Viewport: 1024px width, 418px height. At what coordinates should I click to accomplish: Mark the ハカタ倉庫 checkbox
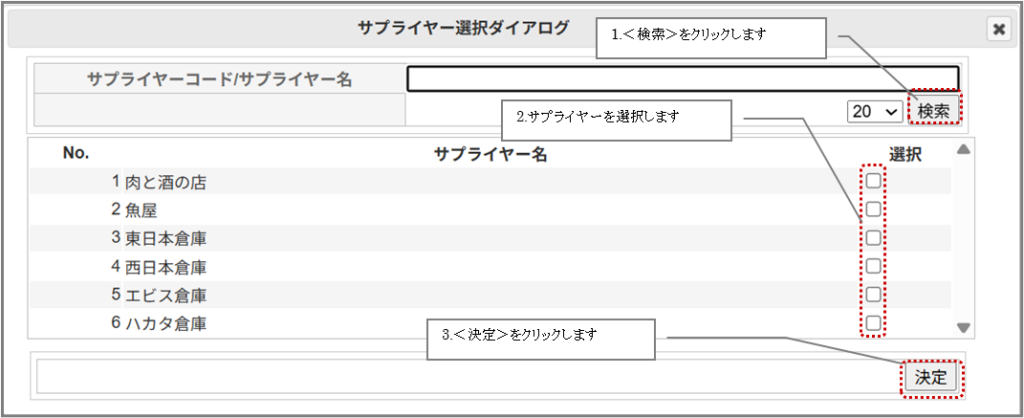pos(873,323)
